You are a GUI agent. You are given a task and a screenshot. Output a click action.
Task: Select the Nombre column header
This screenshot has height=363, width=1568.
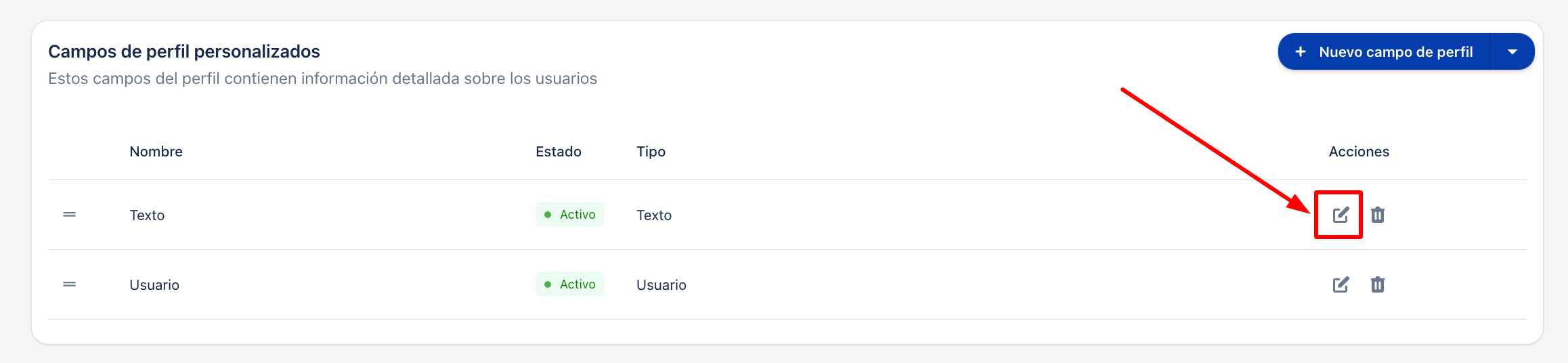156,152
